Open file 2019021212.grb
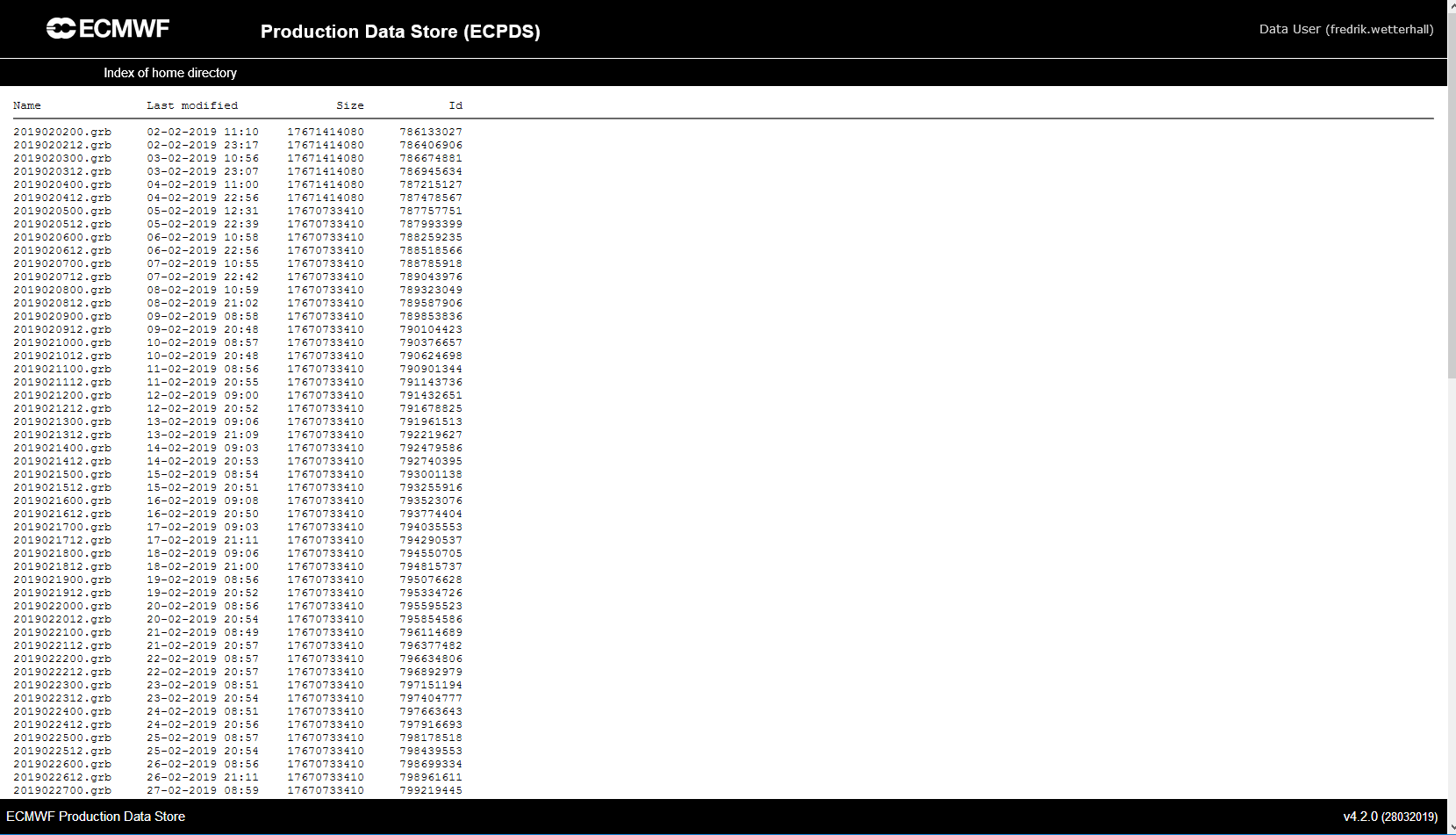Image resolution: width=1456 pixels, height=835 pixels. click(x=62, y=408)
